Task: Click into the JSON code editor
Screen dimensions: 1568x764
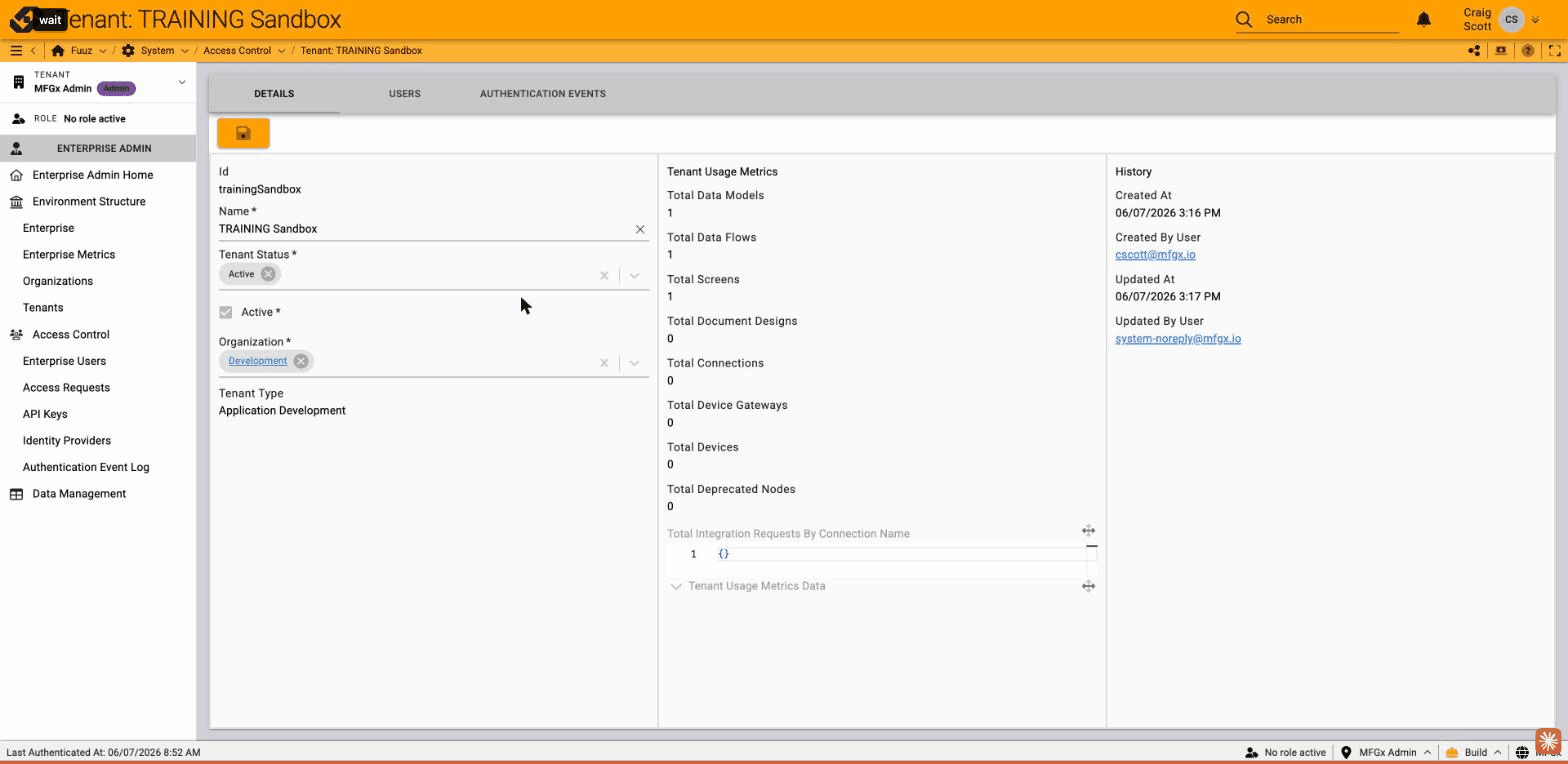Action: [x=900, y=554]
